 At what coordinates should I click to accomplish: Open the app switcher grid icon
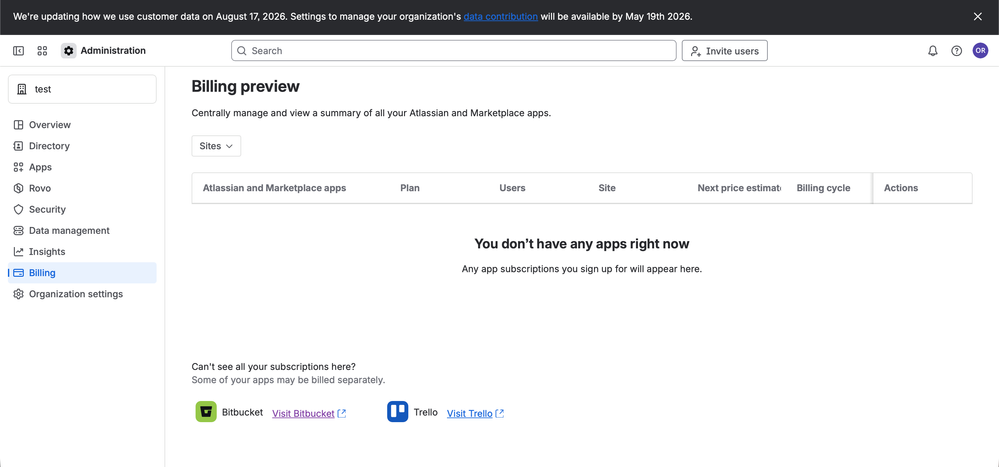43,50
